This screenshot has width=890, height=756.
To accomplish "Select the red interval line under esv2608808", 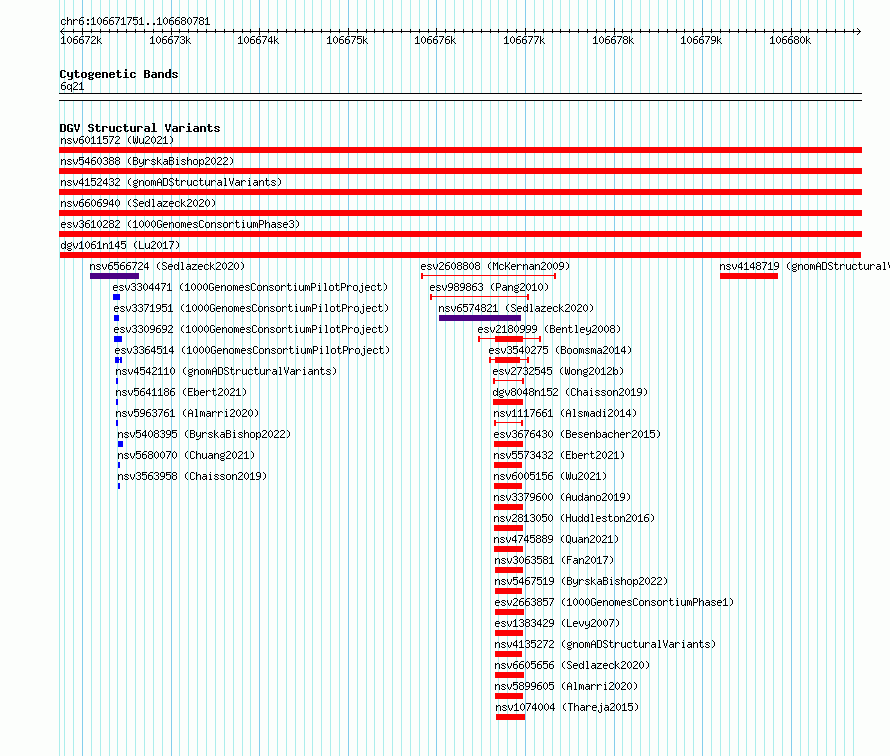I will click(489, 276).
